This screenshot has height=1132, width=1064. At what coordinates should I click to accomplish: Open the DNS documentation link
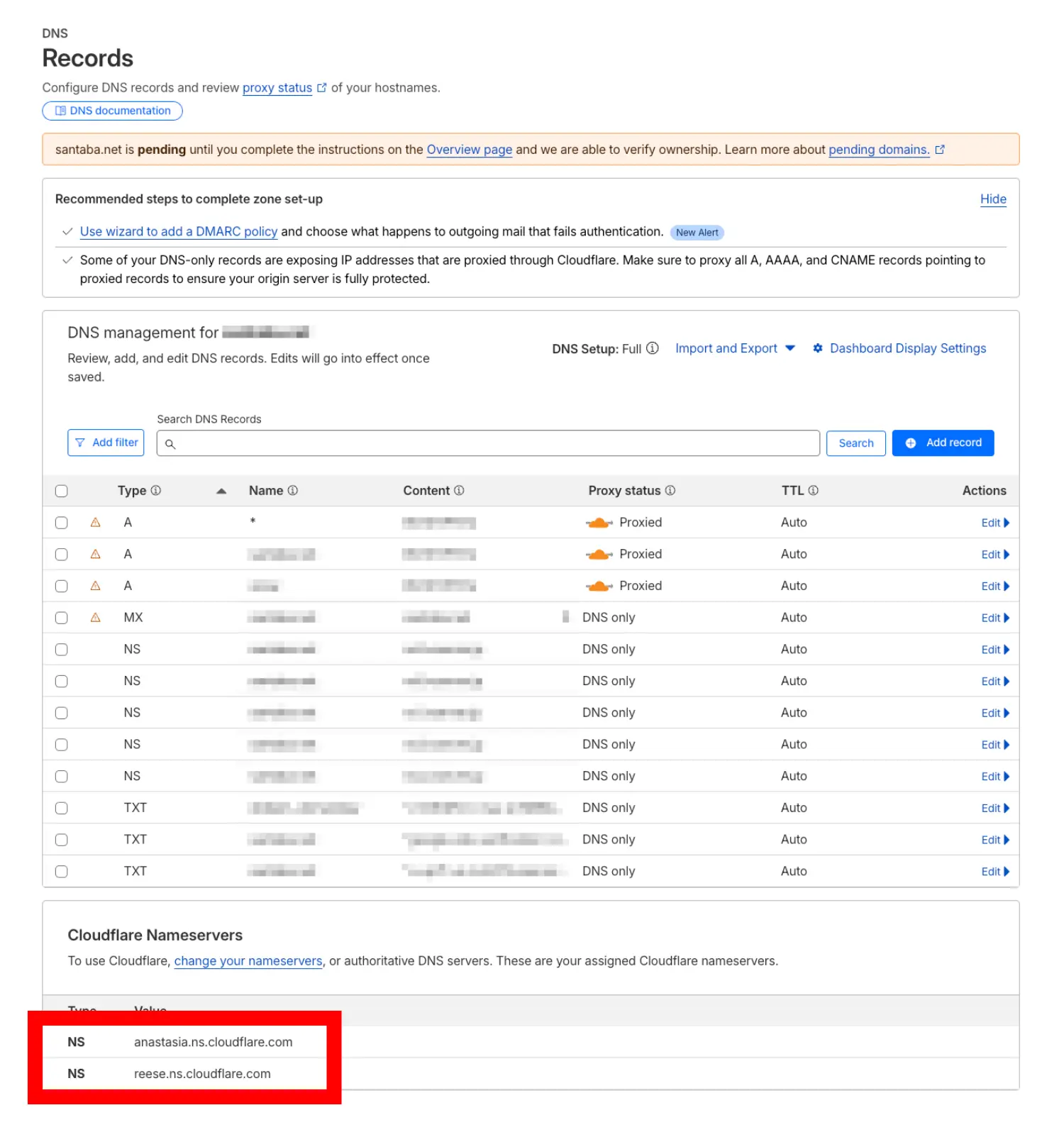pos(113,111)
